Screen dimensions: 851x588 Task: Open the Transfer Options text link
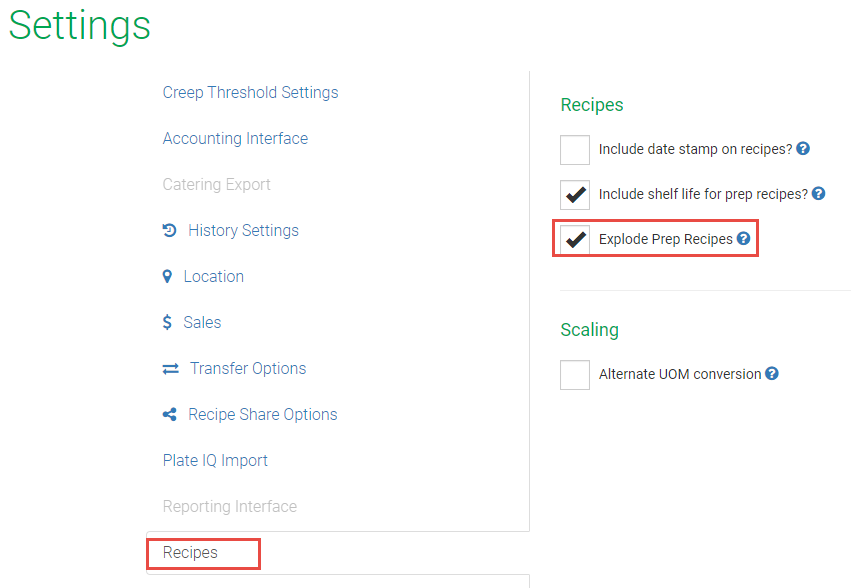tap(248, 368)
